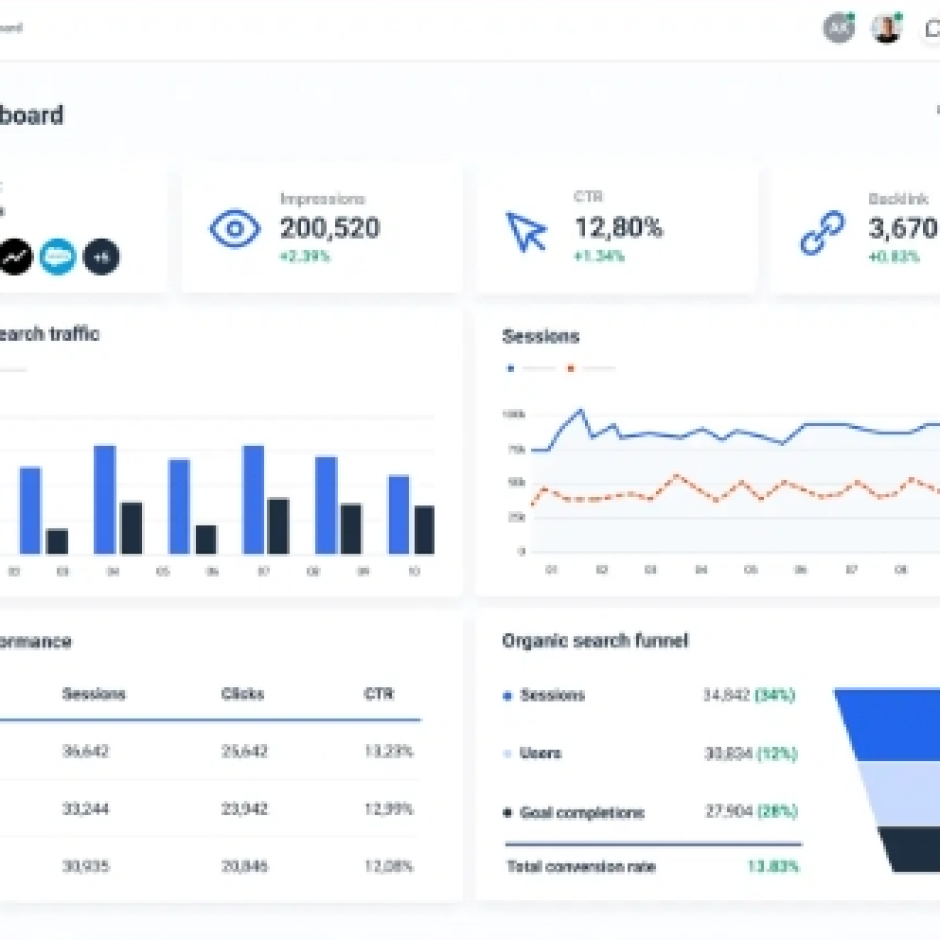Viewport: 940px width, 940px height.
Task: Select Sessions row in Organic search funnel
Action: [x=552, y=695]
